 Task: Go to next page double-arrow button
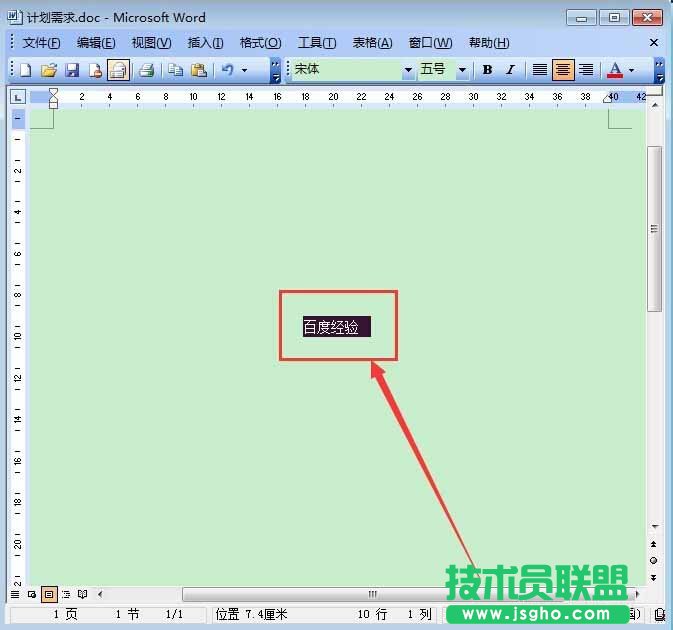click(653, 578)
